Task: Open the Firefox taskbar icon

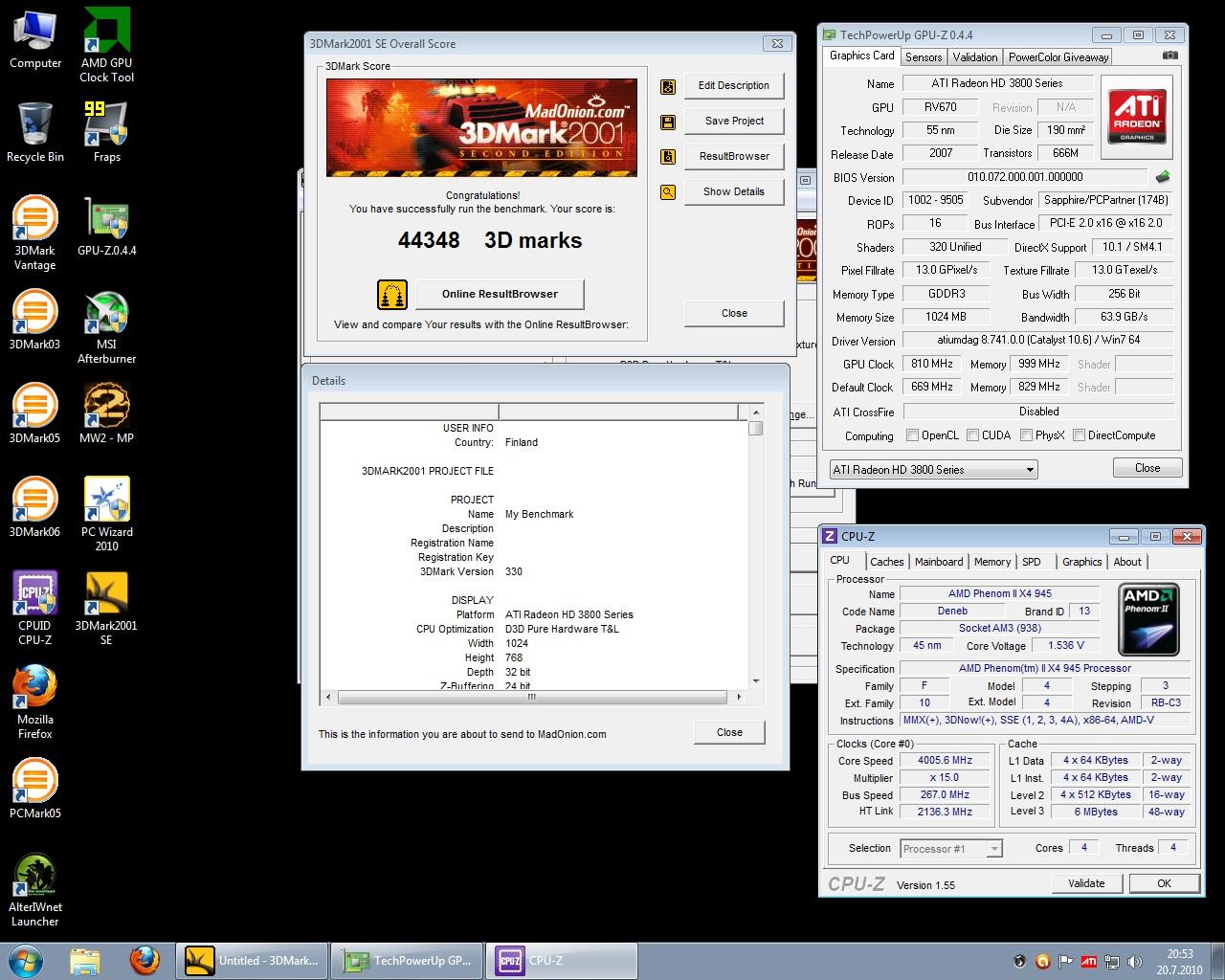Action: point(145,961)
